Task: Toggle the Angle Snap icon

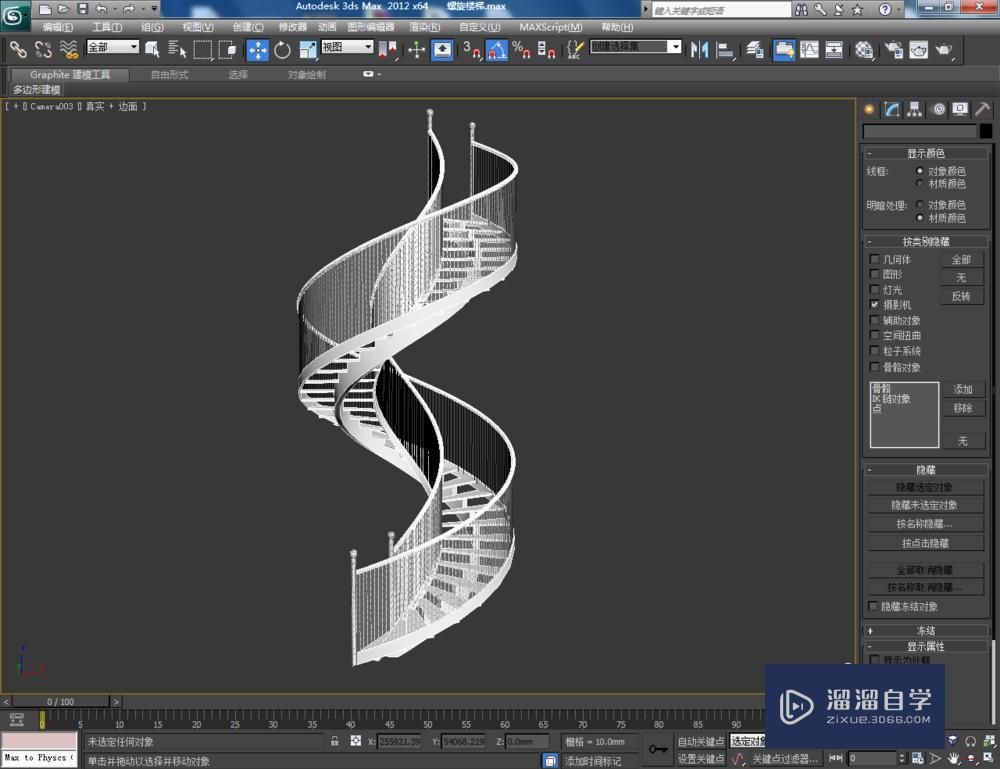Action: tap(497, 50)
